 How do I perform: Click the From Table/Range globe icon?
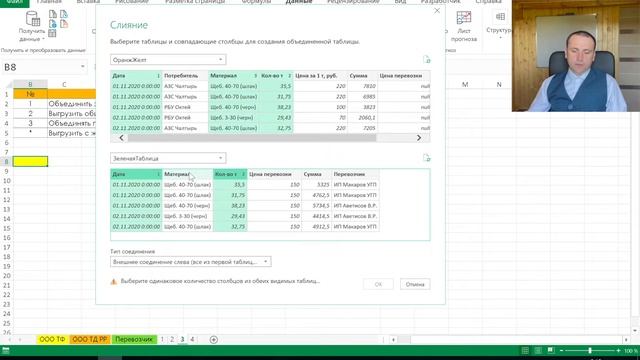[53, 24]
